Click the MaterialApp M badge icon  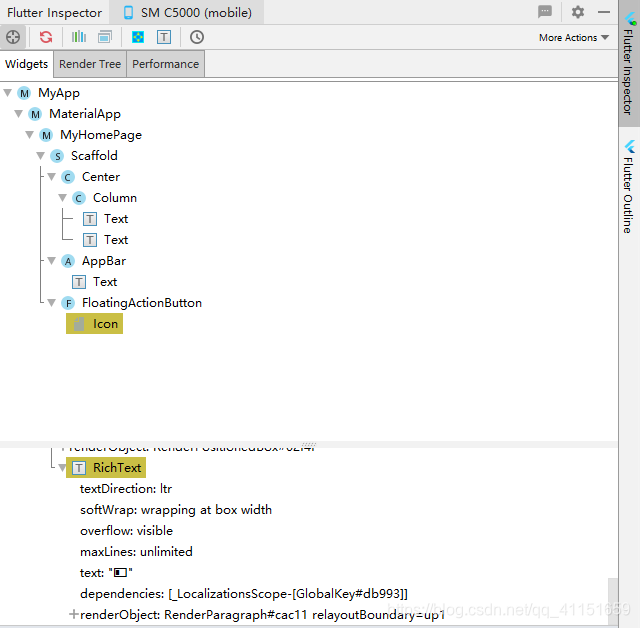click(x=36, y=114)
